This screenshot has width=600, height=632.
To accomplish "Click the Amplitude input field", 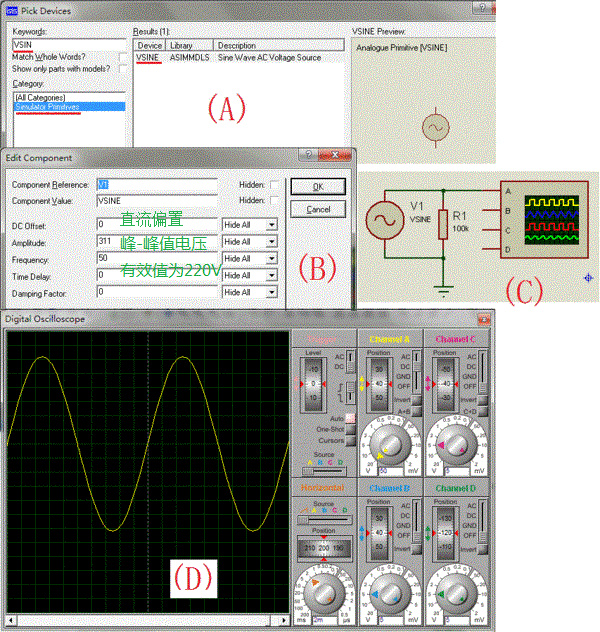I will (157, 241).
